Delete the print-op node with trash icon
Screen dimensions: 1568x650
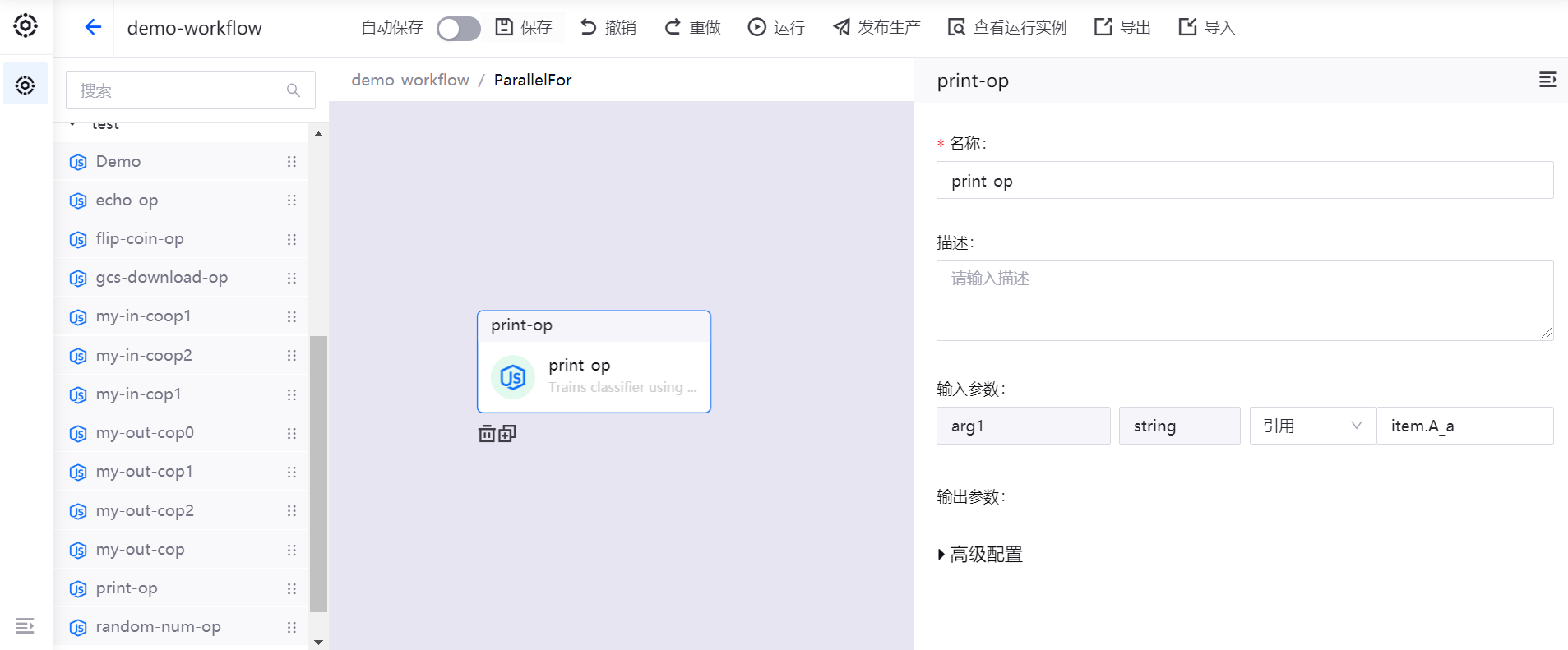[x=487, y=433]
